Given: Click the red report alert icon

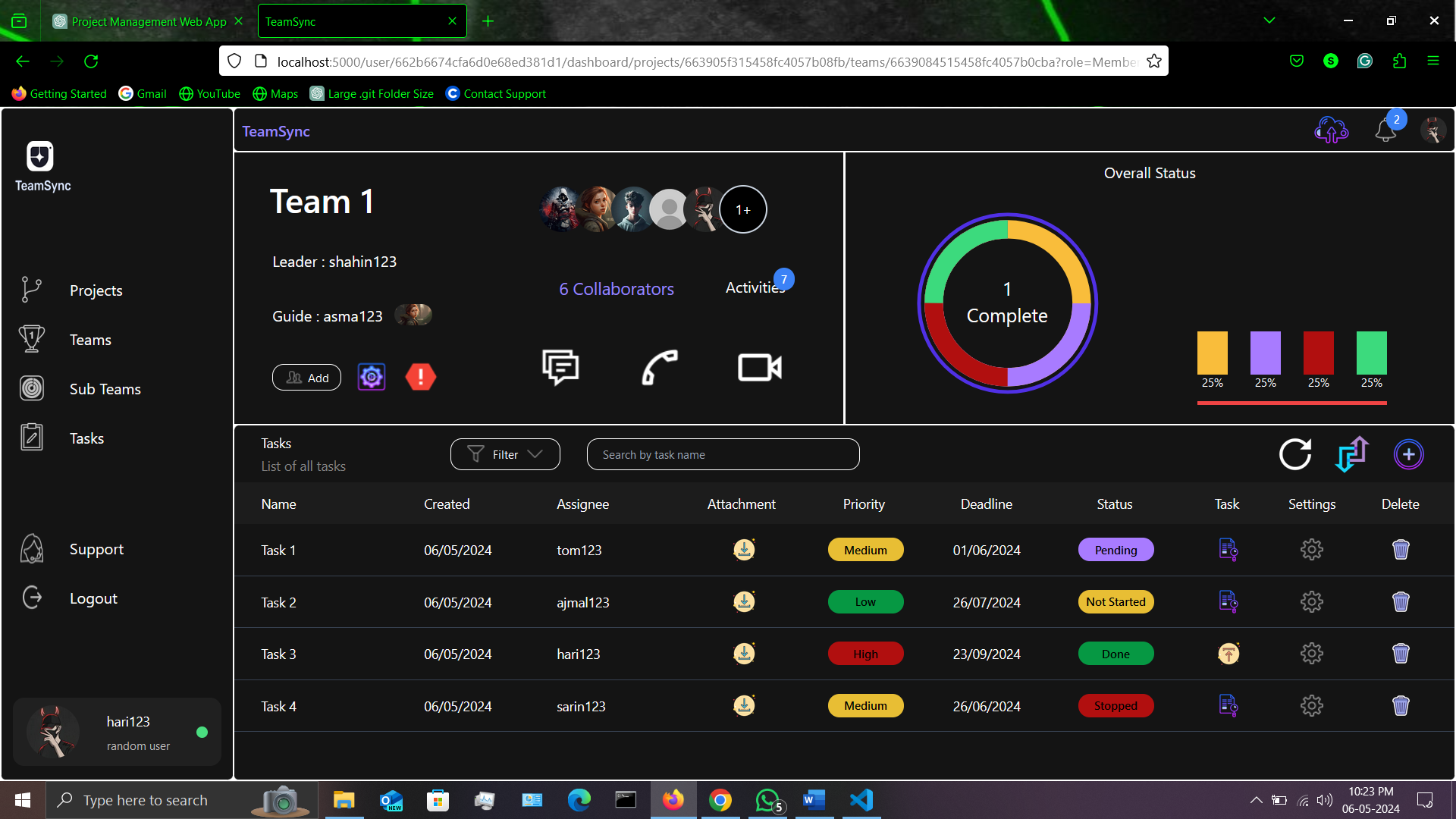Looking at the screenshot, I should [x=421, y=377].
